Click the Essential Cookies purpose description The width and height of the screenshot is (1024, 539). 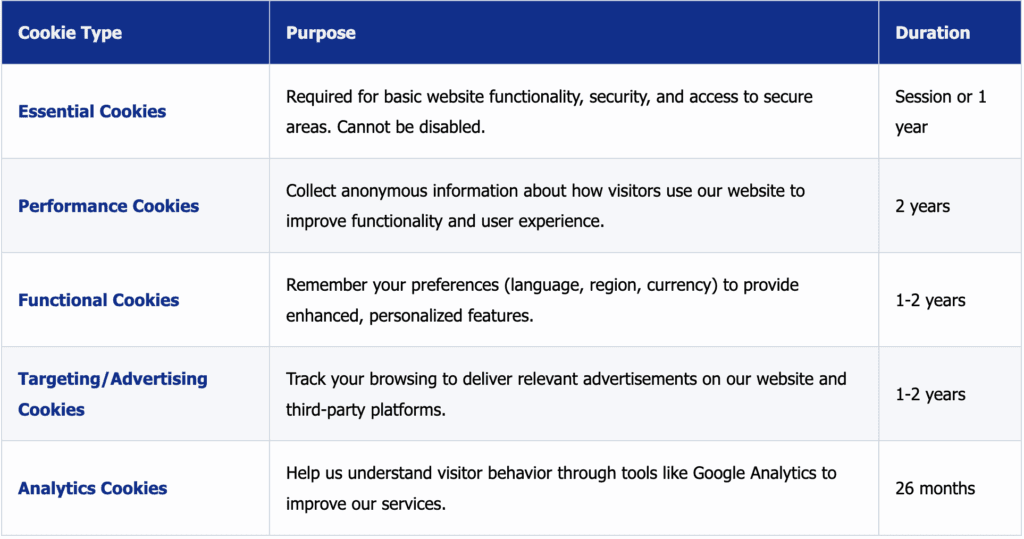pos(549,112)
